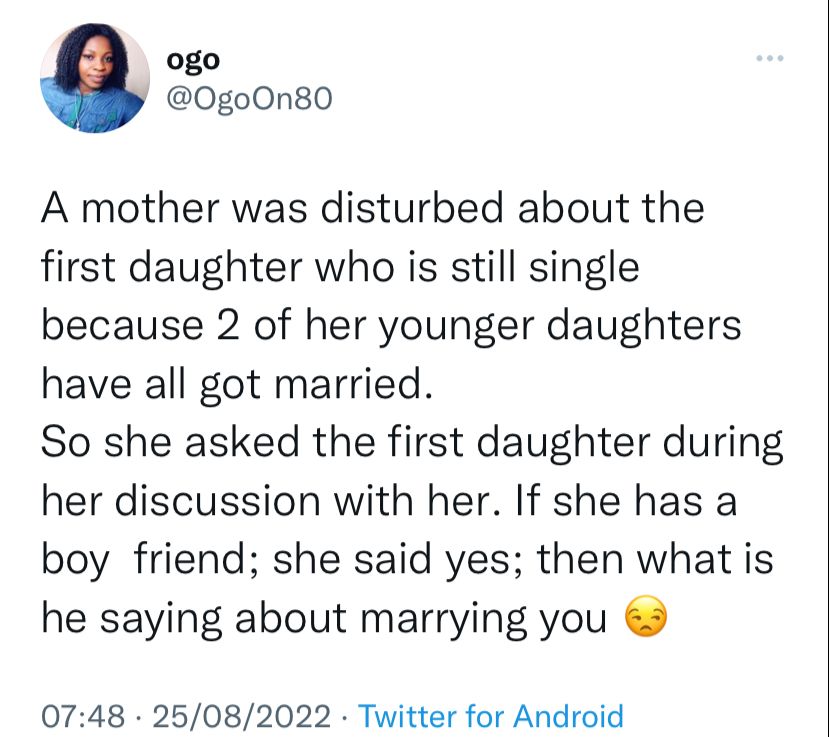The height and width of the screenshot is (737, 829).
Task: Click the line 'her discussion with her. If she has a'
Action: (x=388, y=502)
